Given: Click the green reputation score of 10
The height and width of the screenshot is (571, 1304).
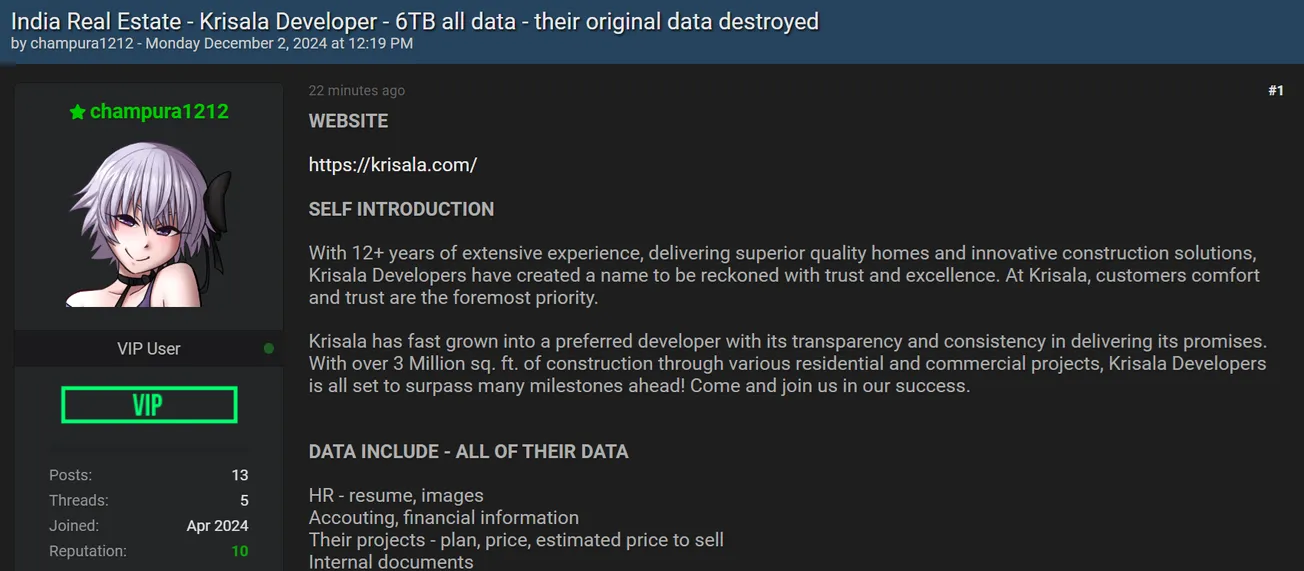Looking at the screenshot, I should click(x=240, y=551).
